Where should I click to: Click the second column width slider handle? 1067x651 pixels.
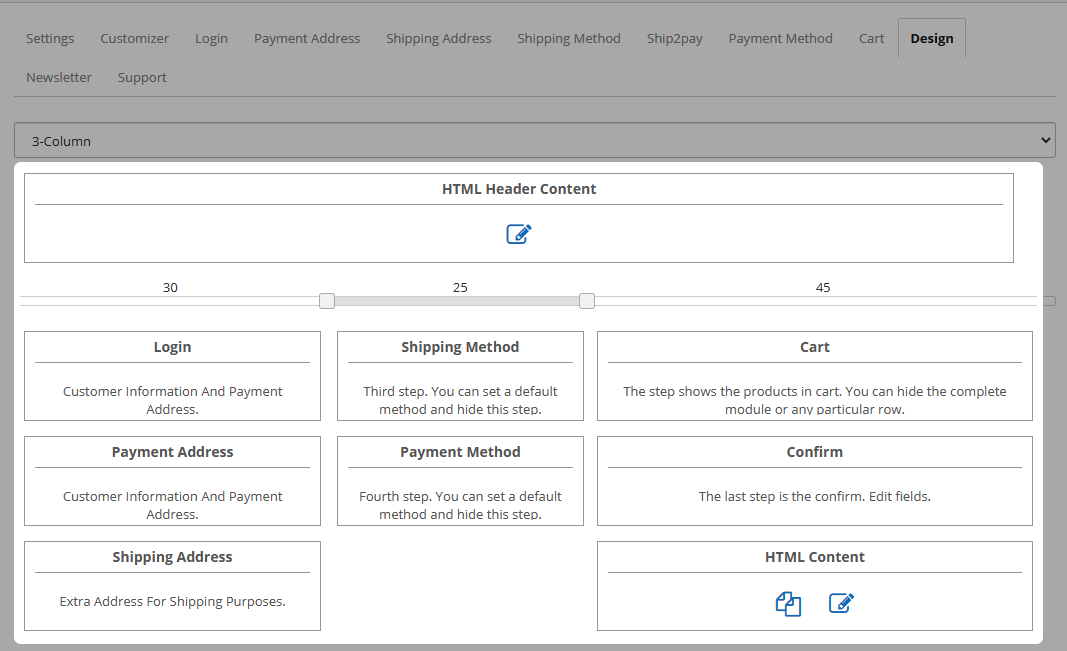click(x=587, y=301)
